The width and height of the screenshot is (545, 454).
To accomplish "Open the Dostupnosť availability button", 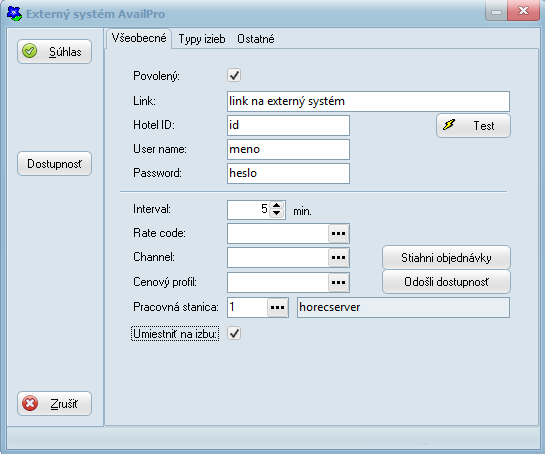I will point(54,163).
